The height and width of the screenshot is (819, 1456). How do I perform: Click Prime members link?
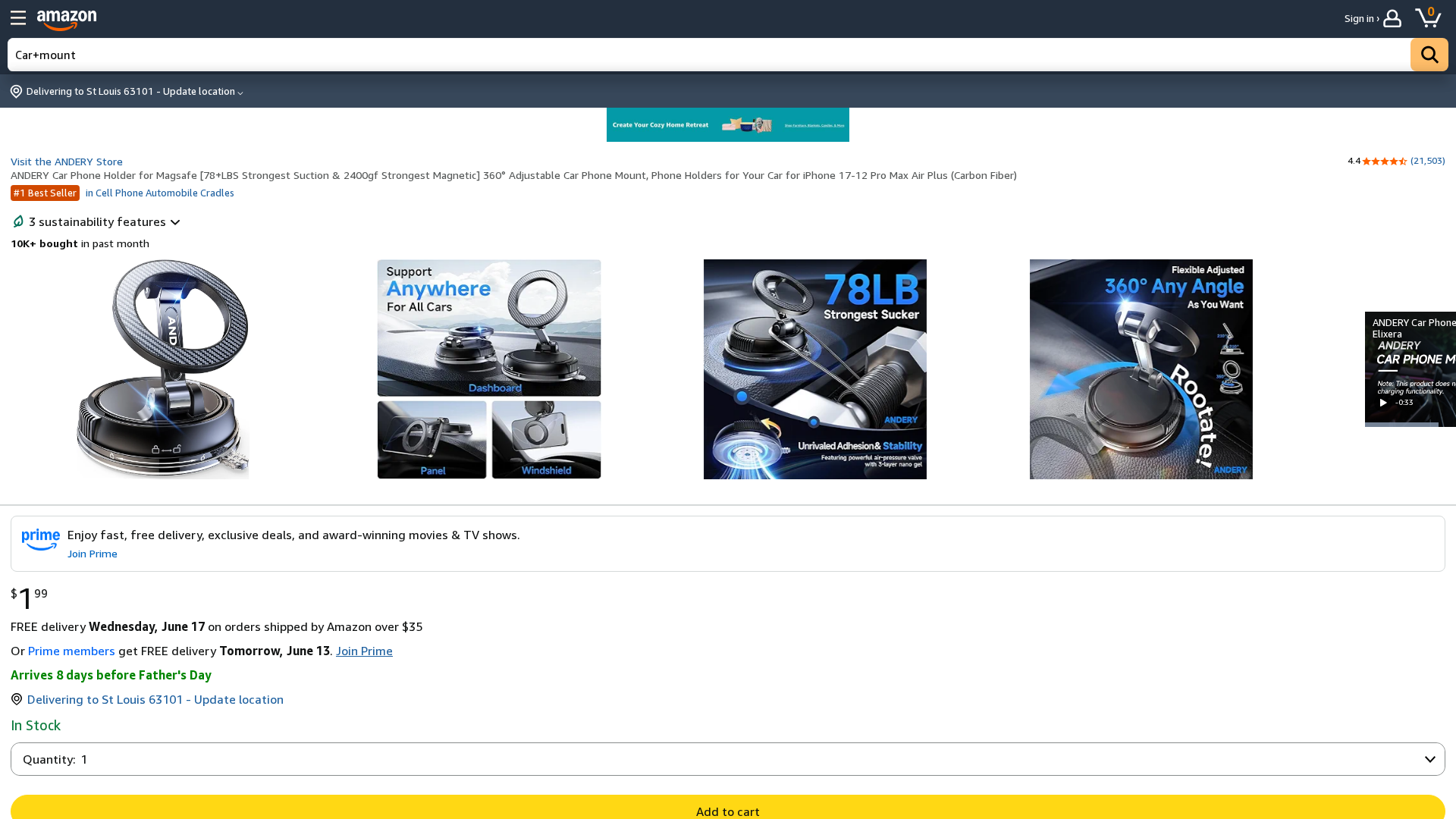tap(71, 651)
